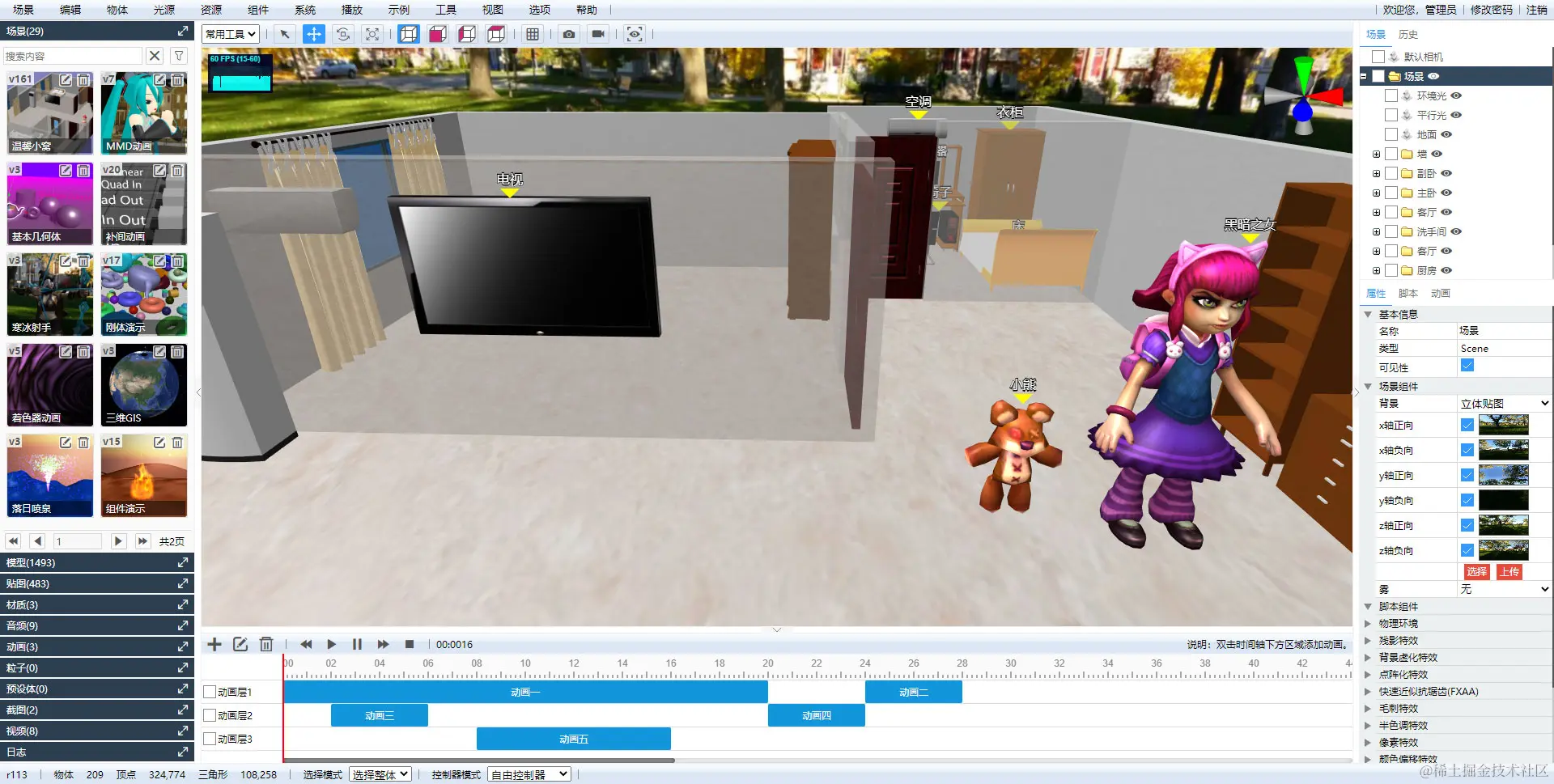Click the 注销 link
This screenshot has height=784, width=1554.
(1537, 10)
